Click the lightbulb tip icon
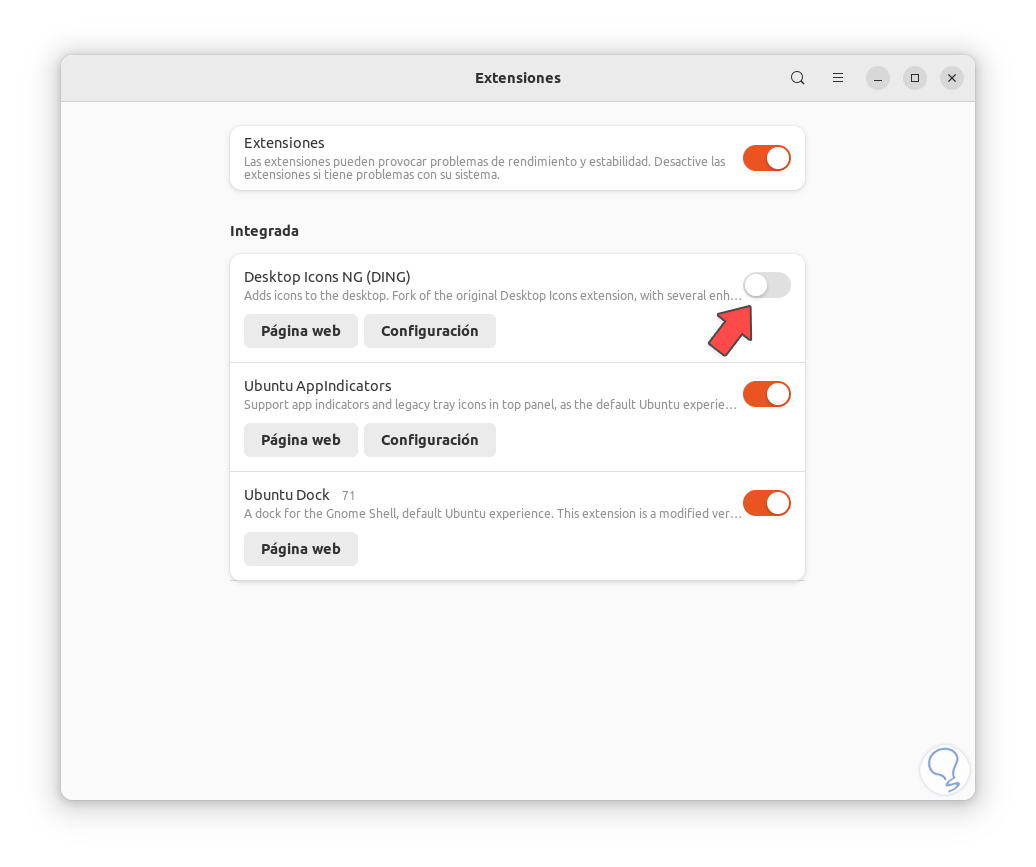 coord(944,769)
